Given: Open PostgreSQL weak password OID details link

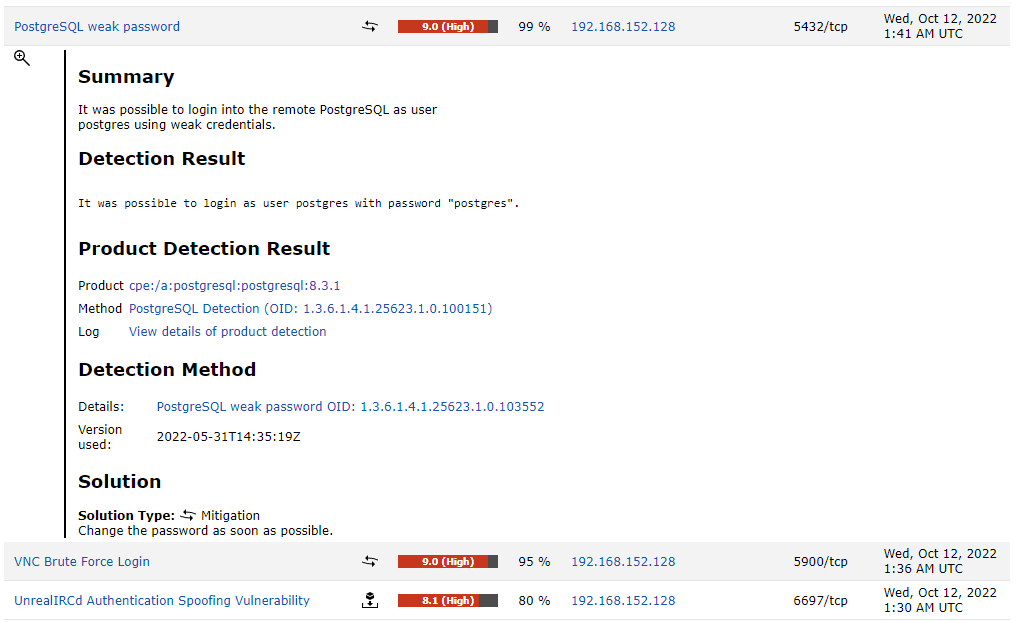Looking at the screenshot, I should [x=350, y=407].
